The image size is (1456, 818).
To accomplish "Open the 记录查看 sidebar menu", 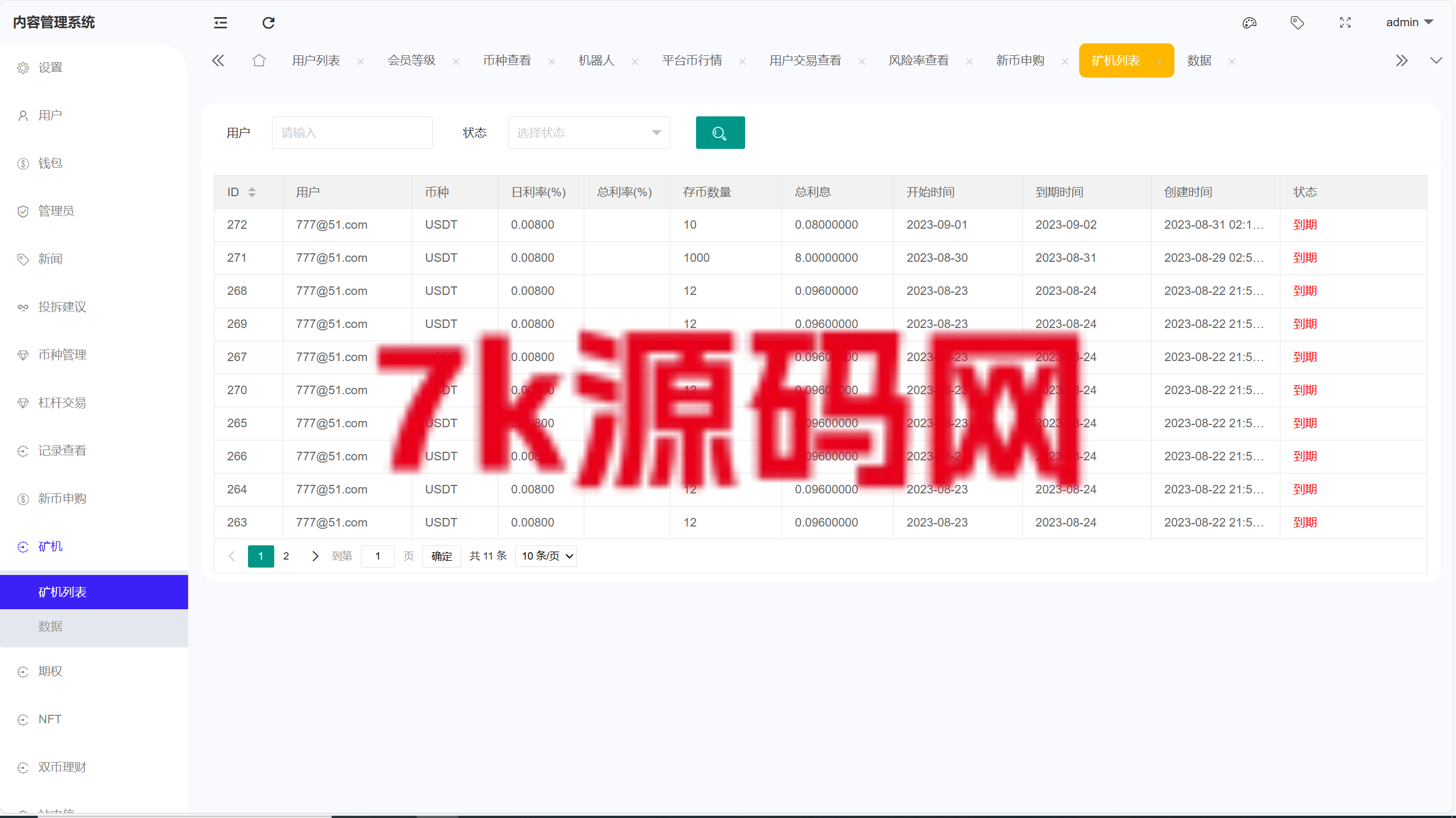I will pos(94,451).
